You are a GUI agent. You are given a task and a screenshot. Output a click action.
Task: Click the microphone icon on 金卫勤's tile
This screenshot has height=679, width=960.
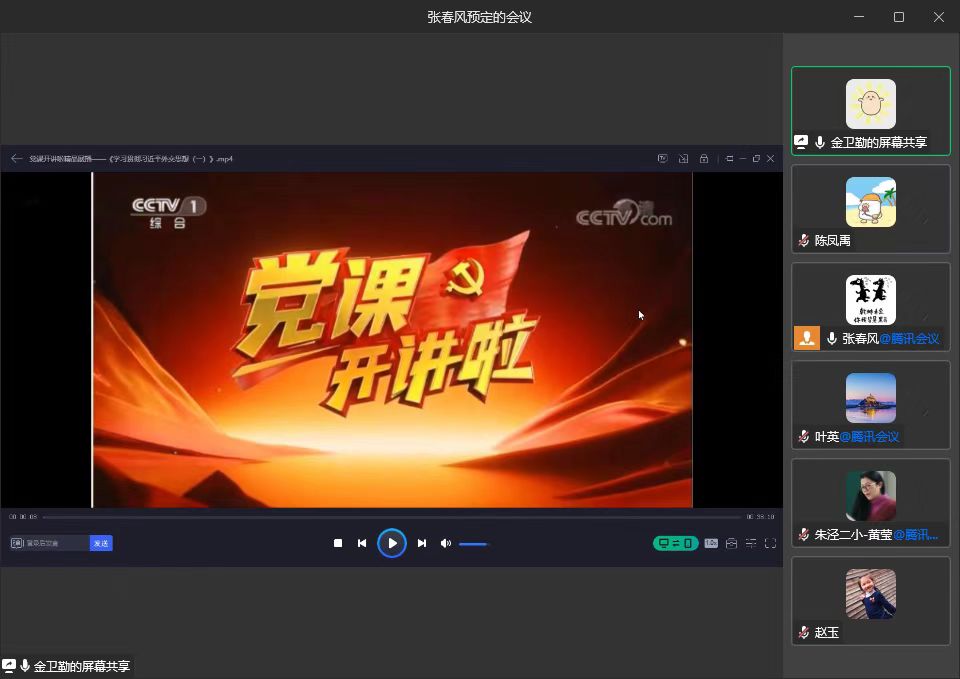click(x=820, y=143)
